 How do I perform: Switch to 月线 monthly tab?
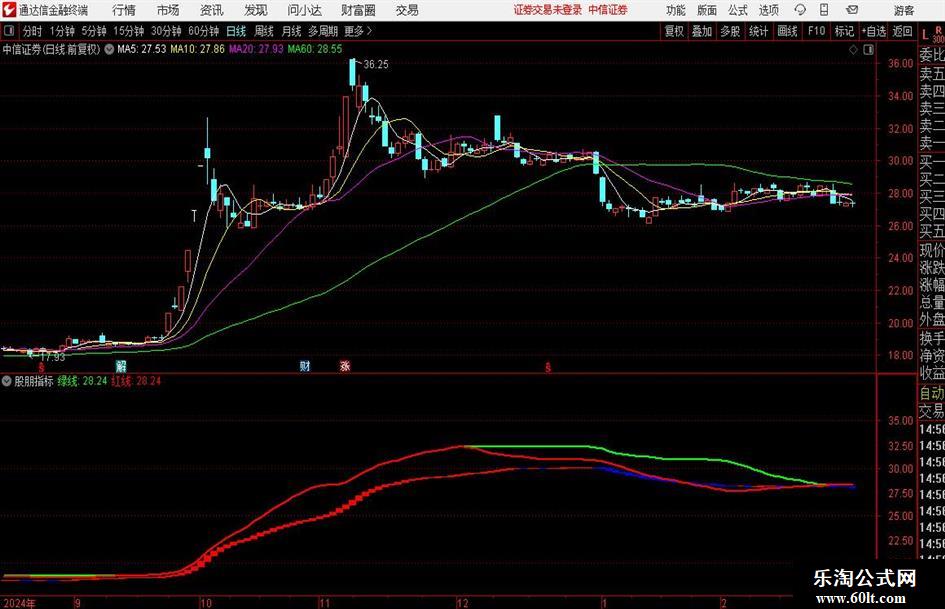pos(292,31)
